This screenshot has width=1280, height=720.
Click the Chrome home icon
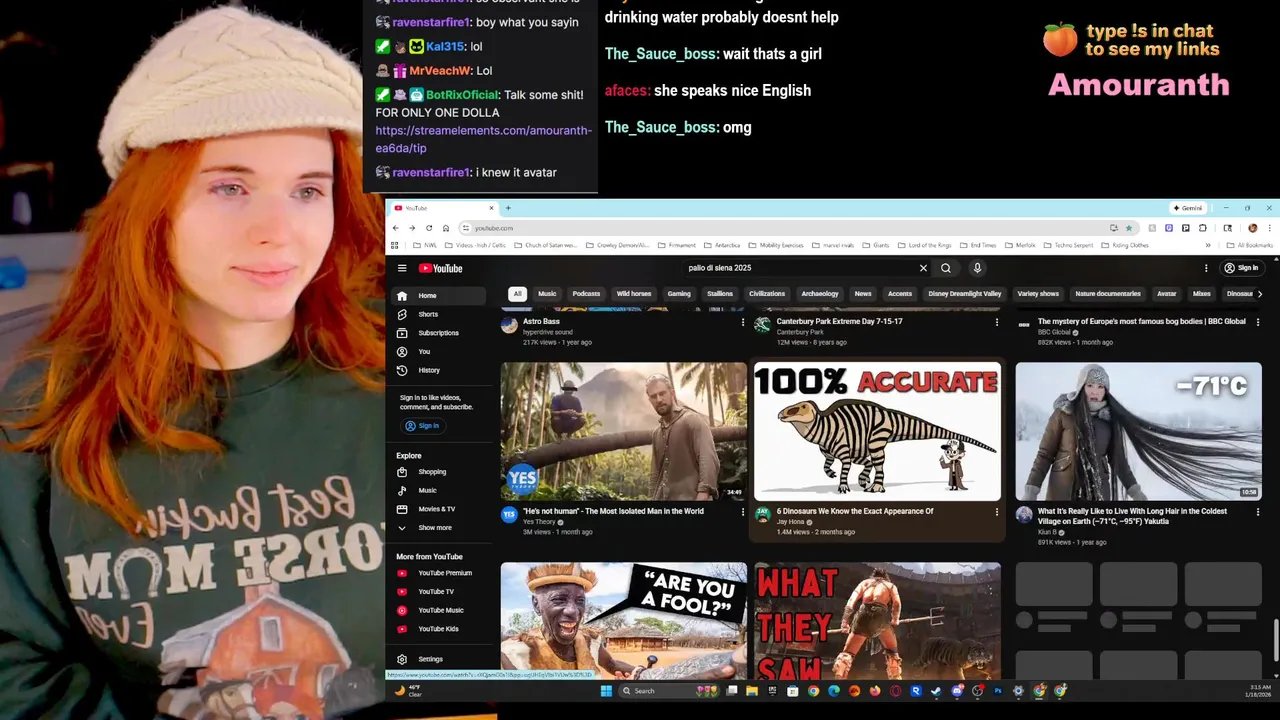[446, 228]
